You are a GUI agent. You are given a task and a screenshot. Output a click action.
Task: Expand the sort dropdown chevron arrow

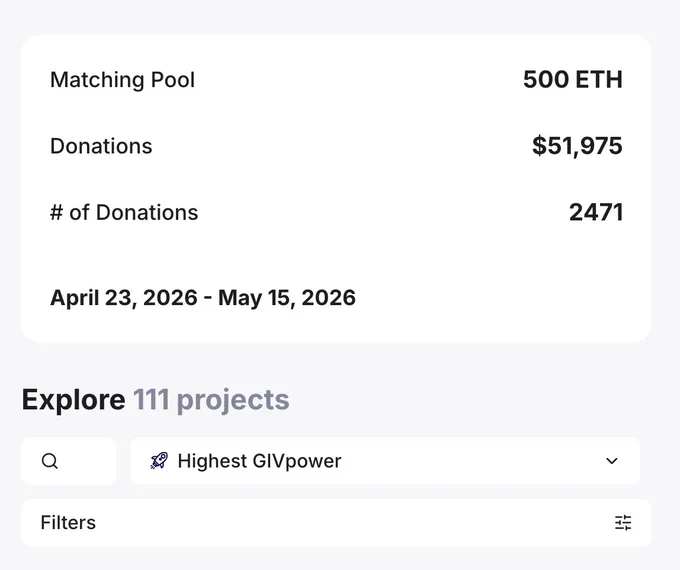point(611,461)
